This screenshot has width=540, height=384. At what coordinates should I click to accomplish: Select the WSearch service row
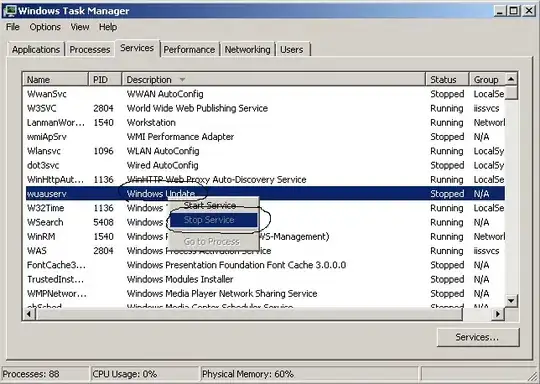tap(265, 222)
